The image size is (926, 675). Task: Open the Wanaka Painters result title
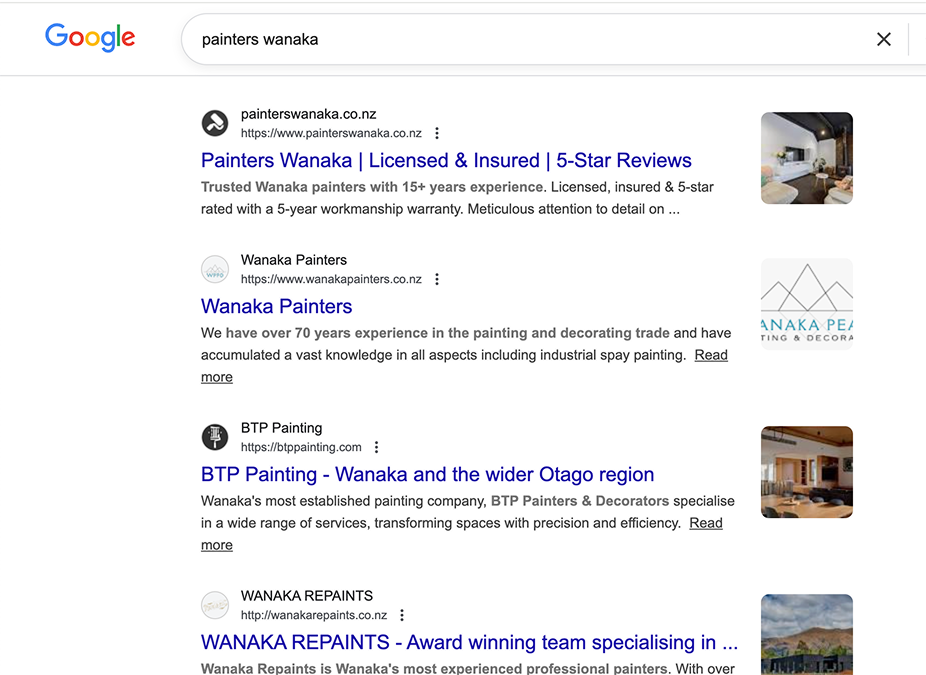[x=276, y=306]
